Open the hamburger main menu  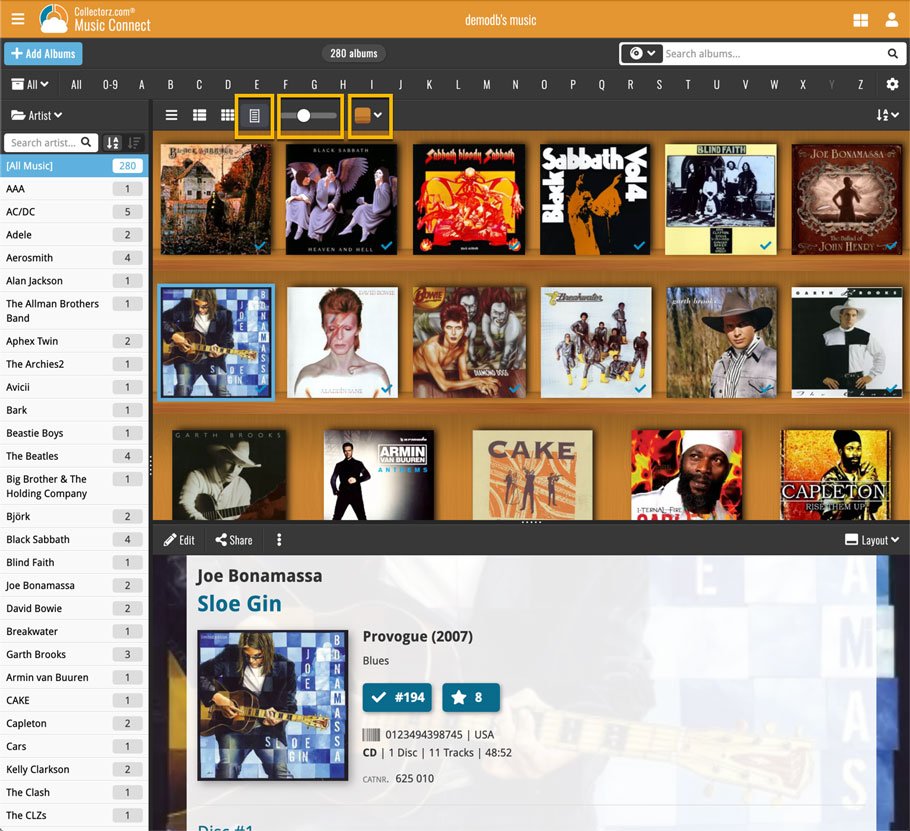(x=18, y=19)
